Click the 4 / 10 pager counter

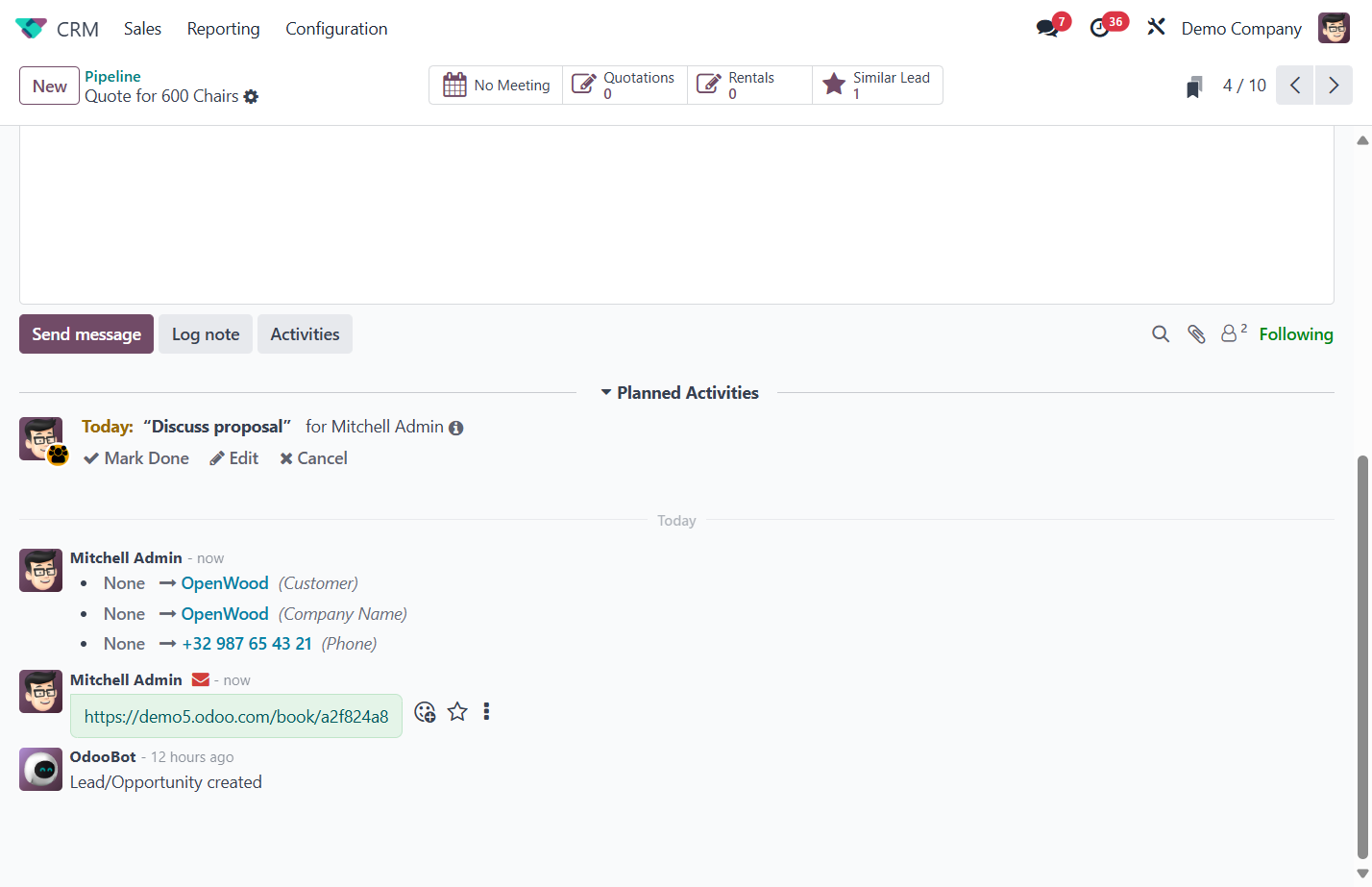(x=1244, y=86)
